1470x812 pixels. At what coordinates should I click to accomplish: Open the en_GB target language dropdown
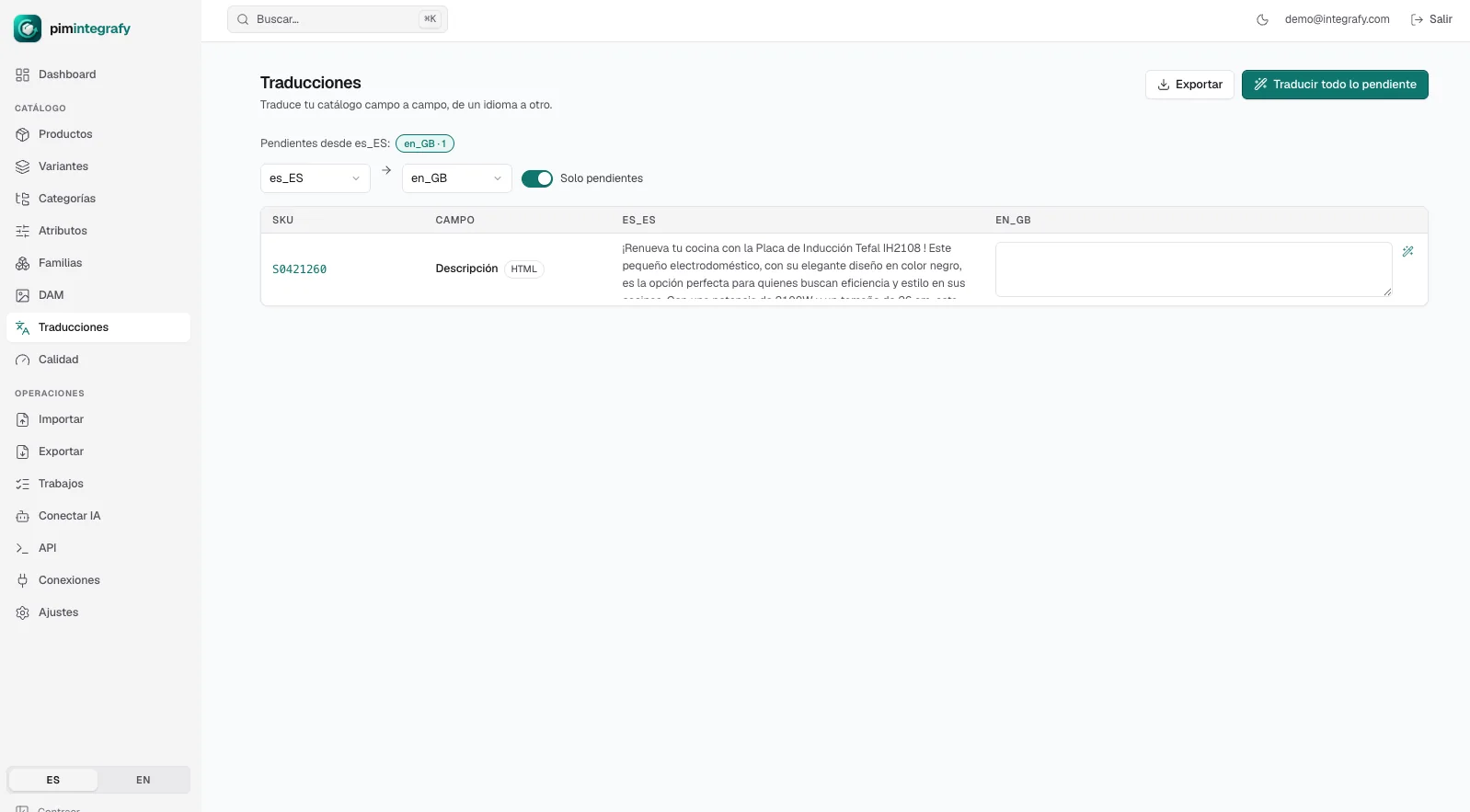(457, 178)
